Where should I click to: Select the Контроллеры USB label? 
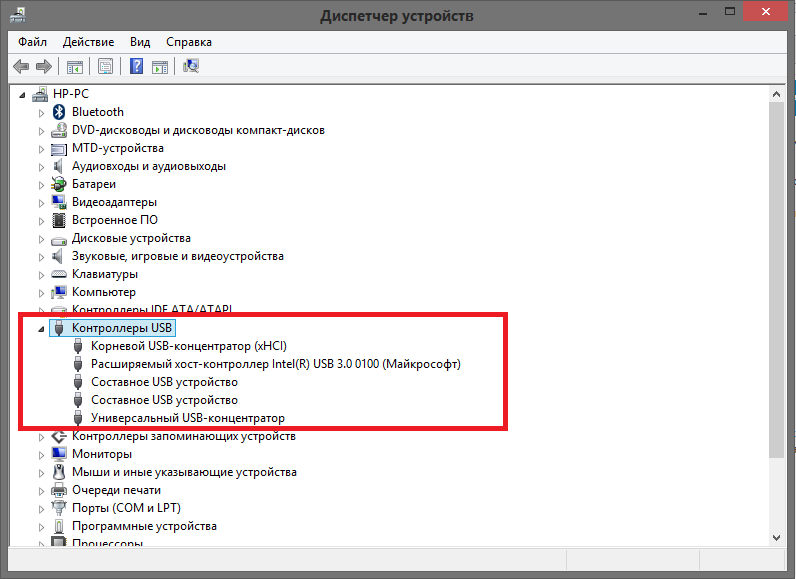tap(122, 328)
